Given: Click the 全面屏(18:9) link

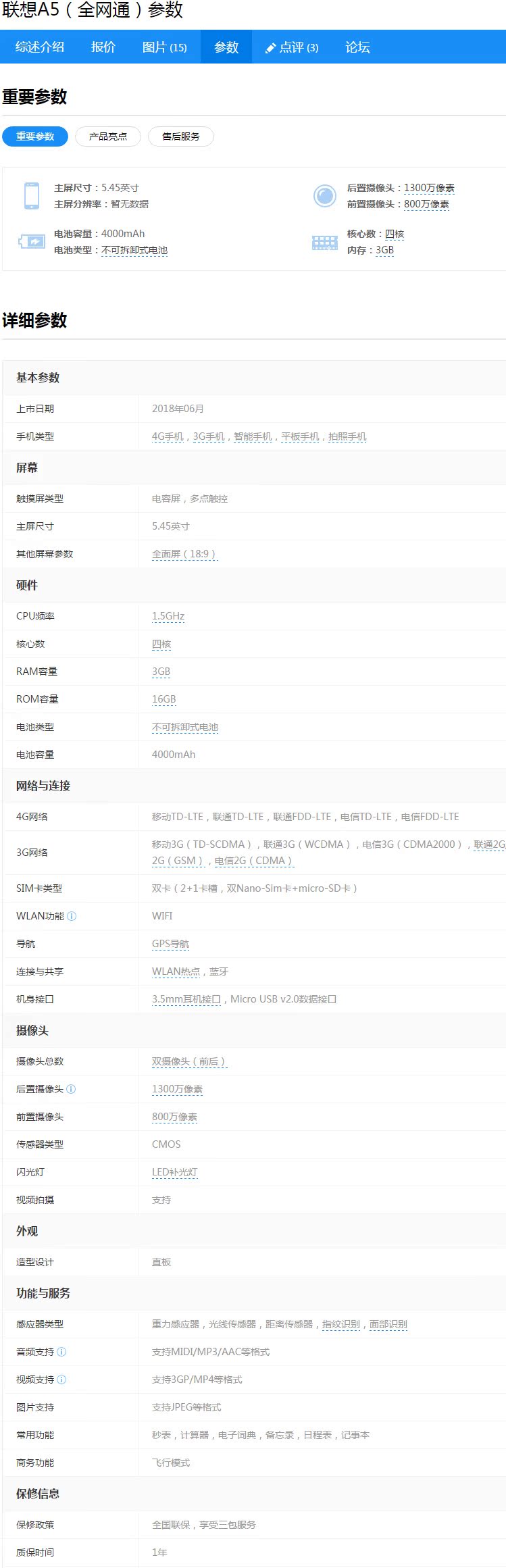Looking at the screenshot, I should point(184,554).
